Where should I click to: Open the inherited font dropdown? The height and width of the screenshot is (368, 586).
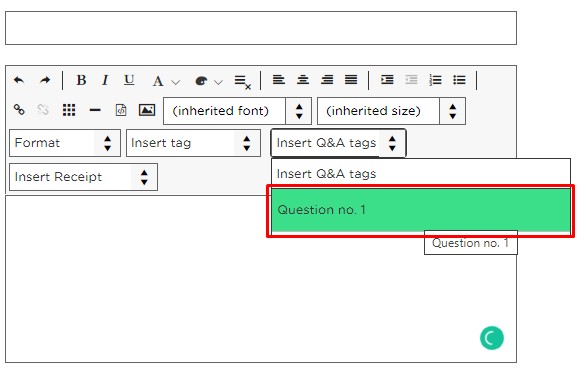pos(237,111)
